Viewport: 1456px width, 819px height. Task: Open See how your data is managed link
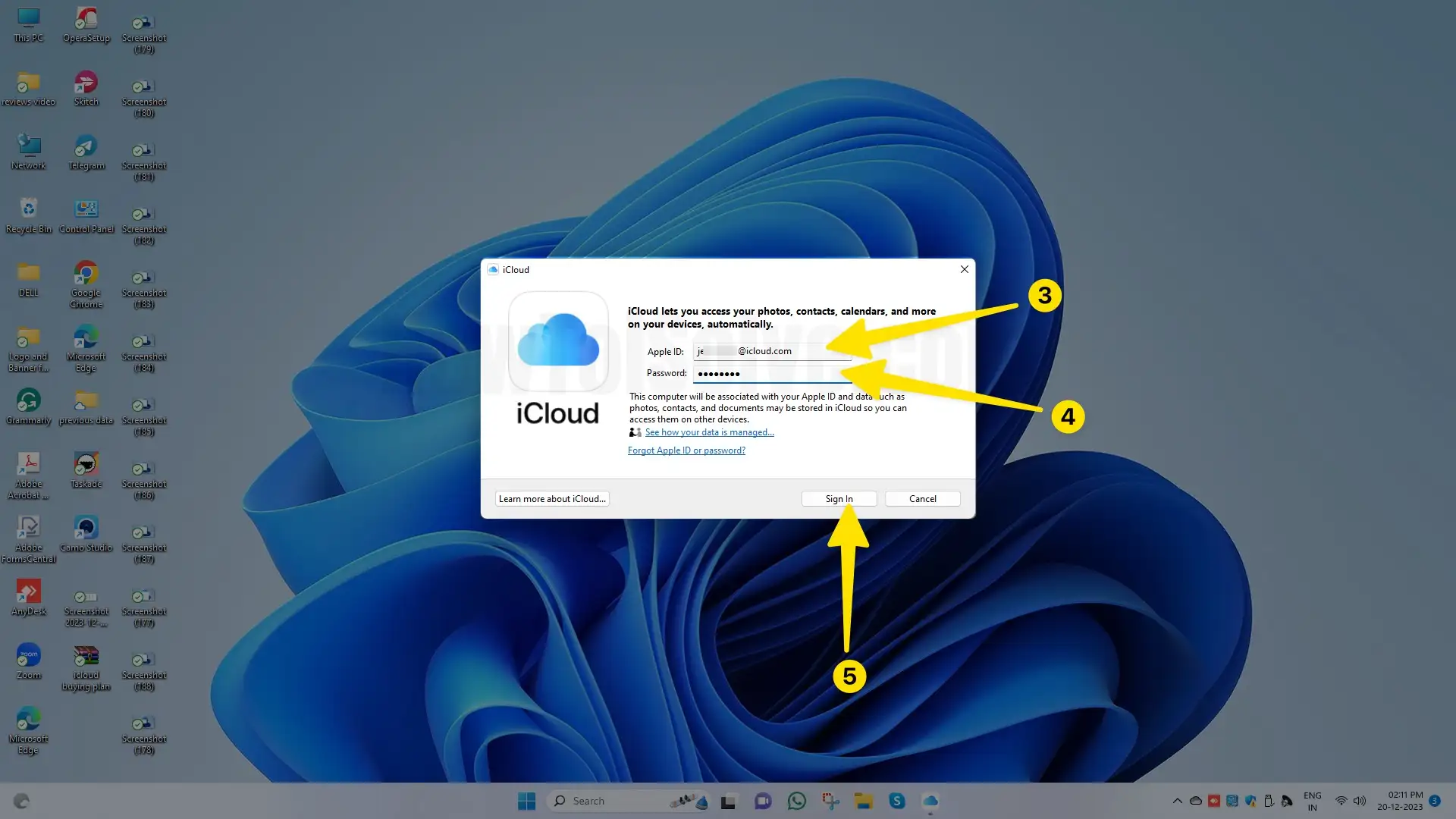[x=708, y=431]
